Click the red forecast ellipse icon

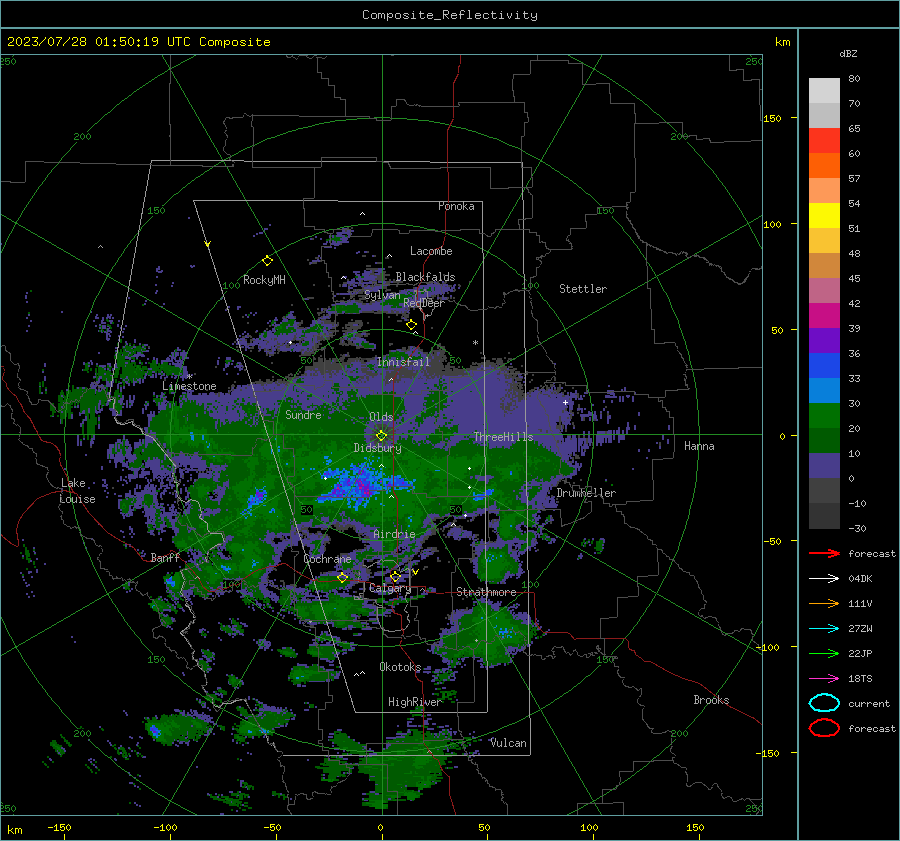click(824, 728)
